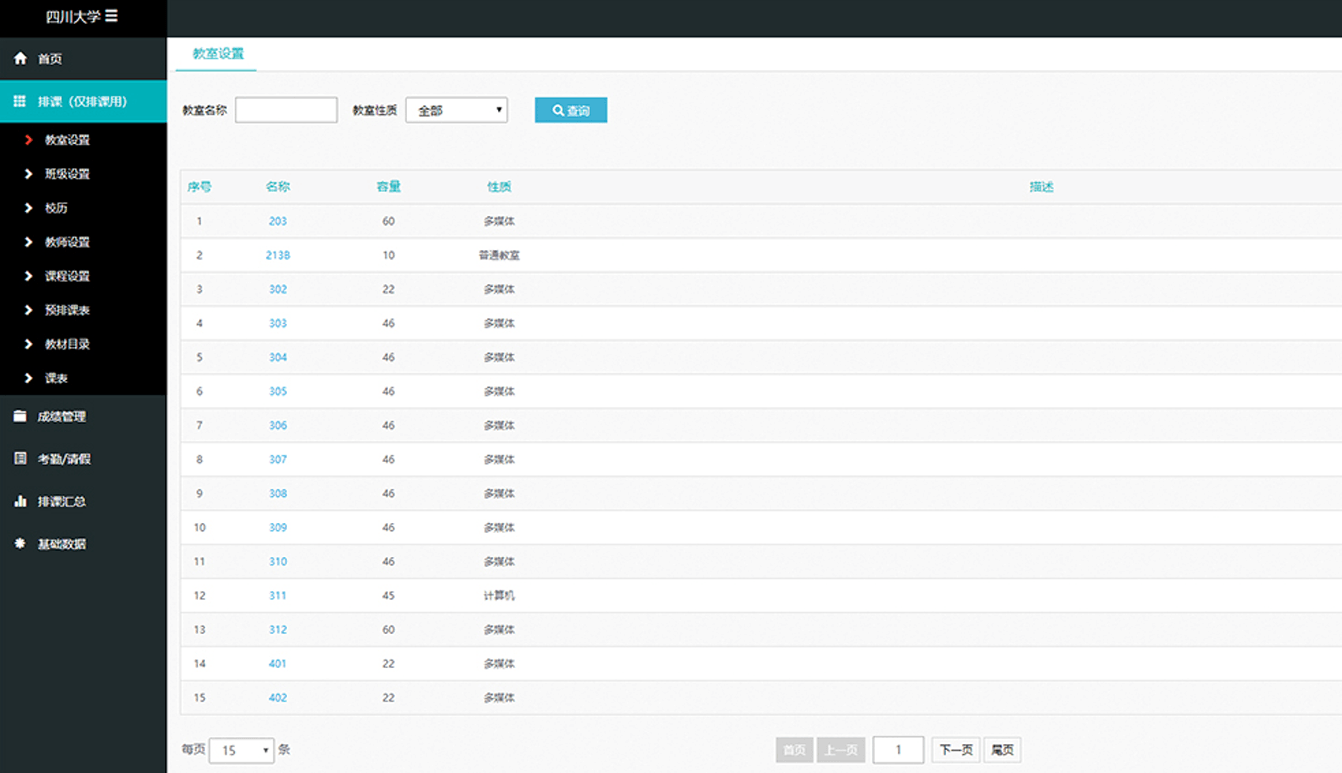The width and height of the screenshot is (1342, 773).
Task: Click the folder icon for 成绩管理
Action: [x=20, y=416]
